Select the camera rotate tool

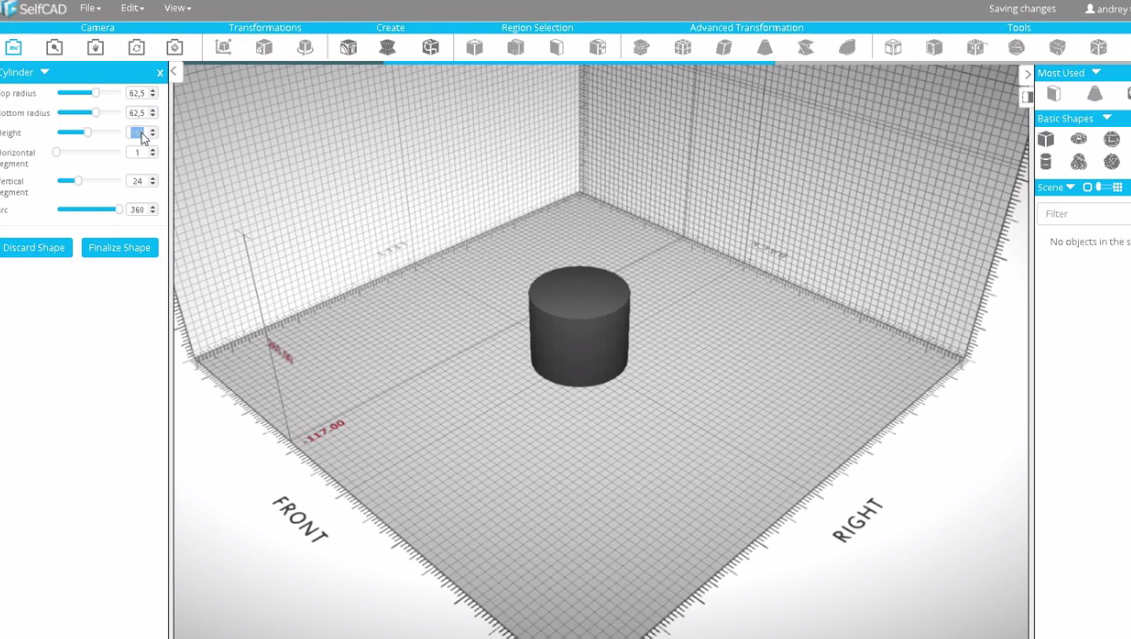click(136, 48)
